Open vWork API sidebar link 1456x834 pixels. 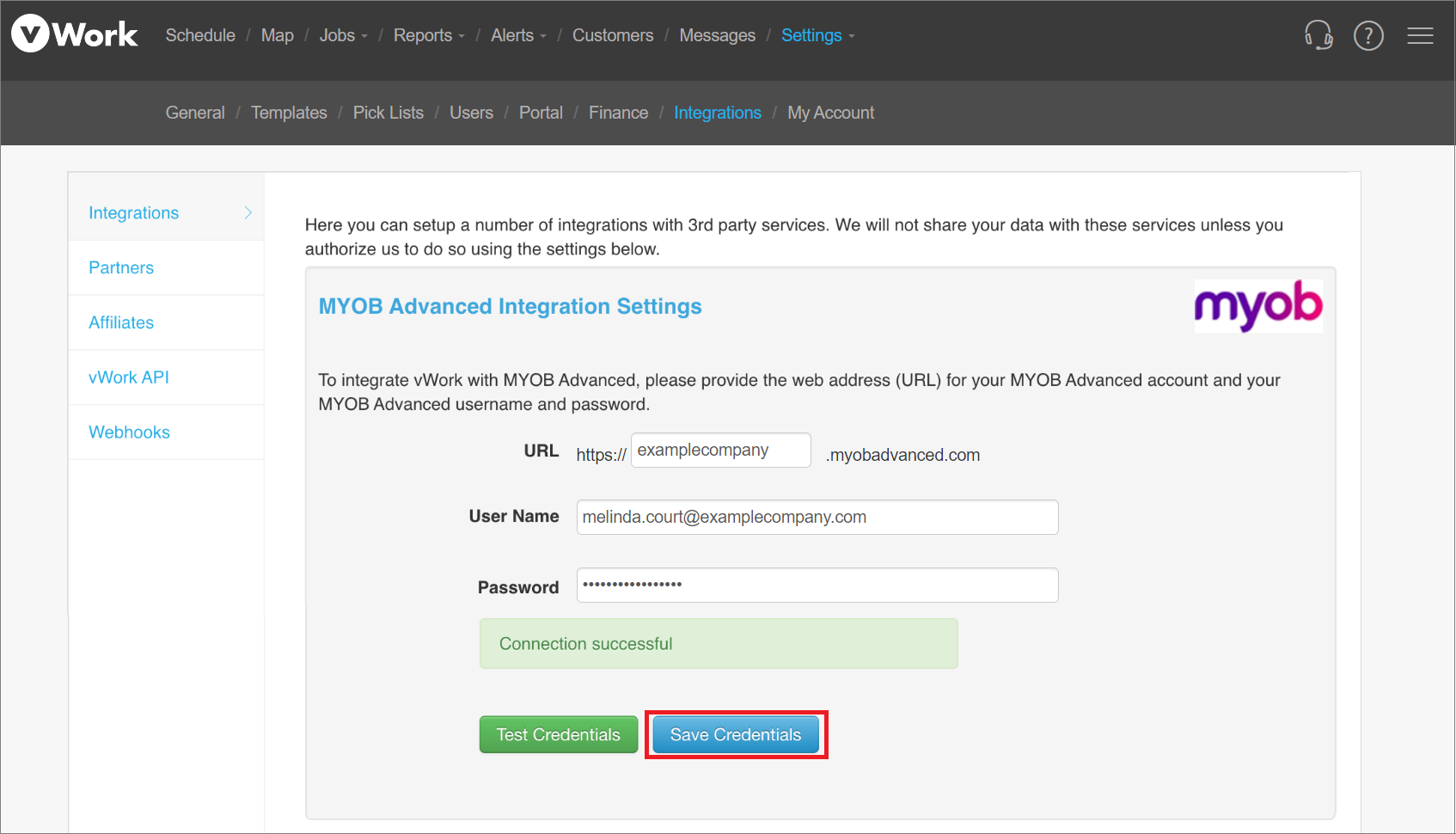pos(129,377)
